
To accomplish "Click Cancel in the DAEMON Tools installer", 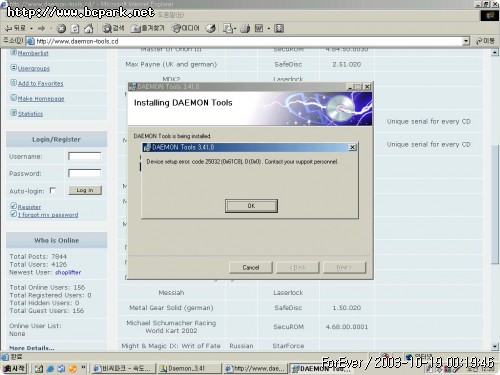I will 251,267.
